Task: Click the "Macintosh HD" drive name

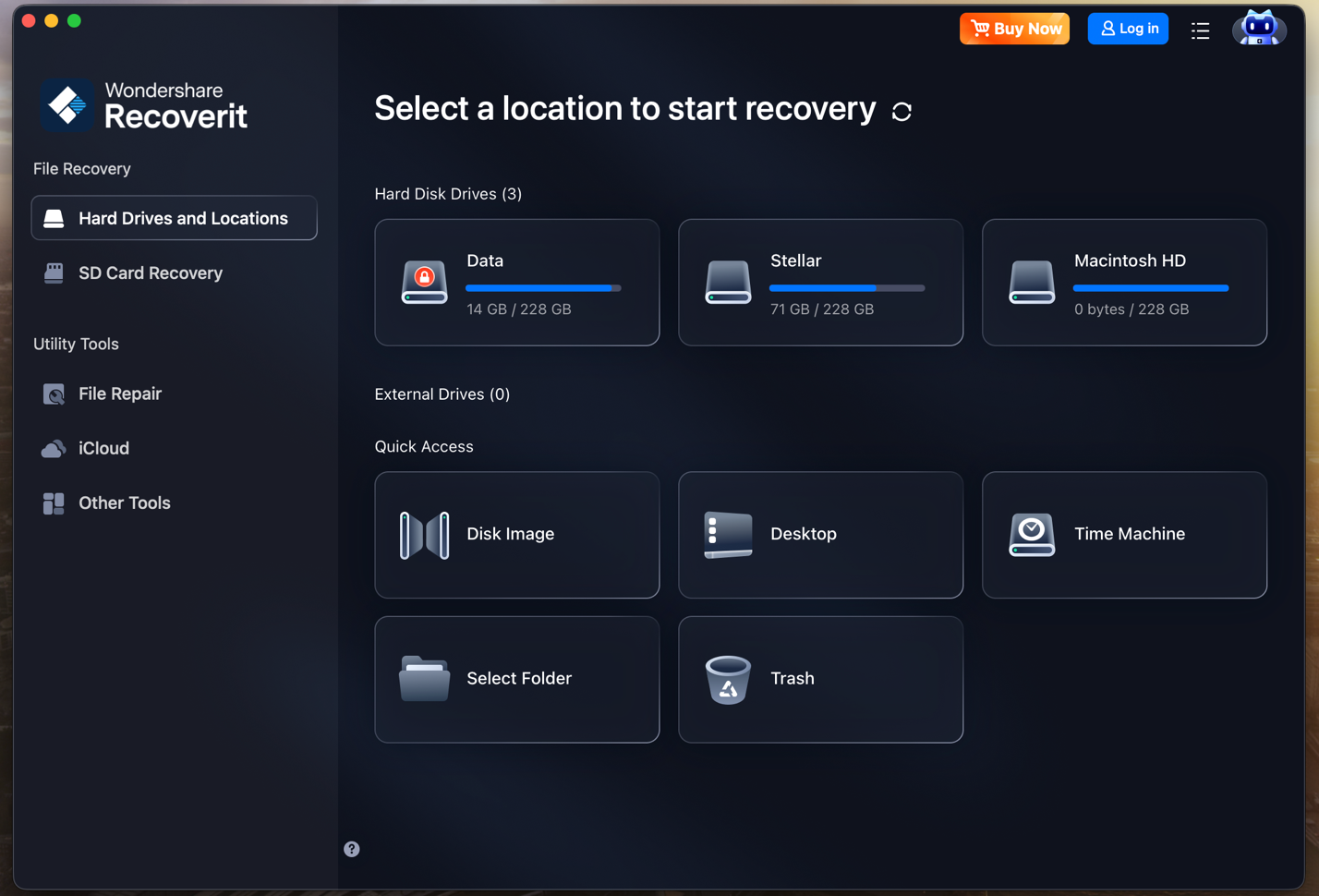Action: click(1130, 261)
